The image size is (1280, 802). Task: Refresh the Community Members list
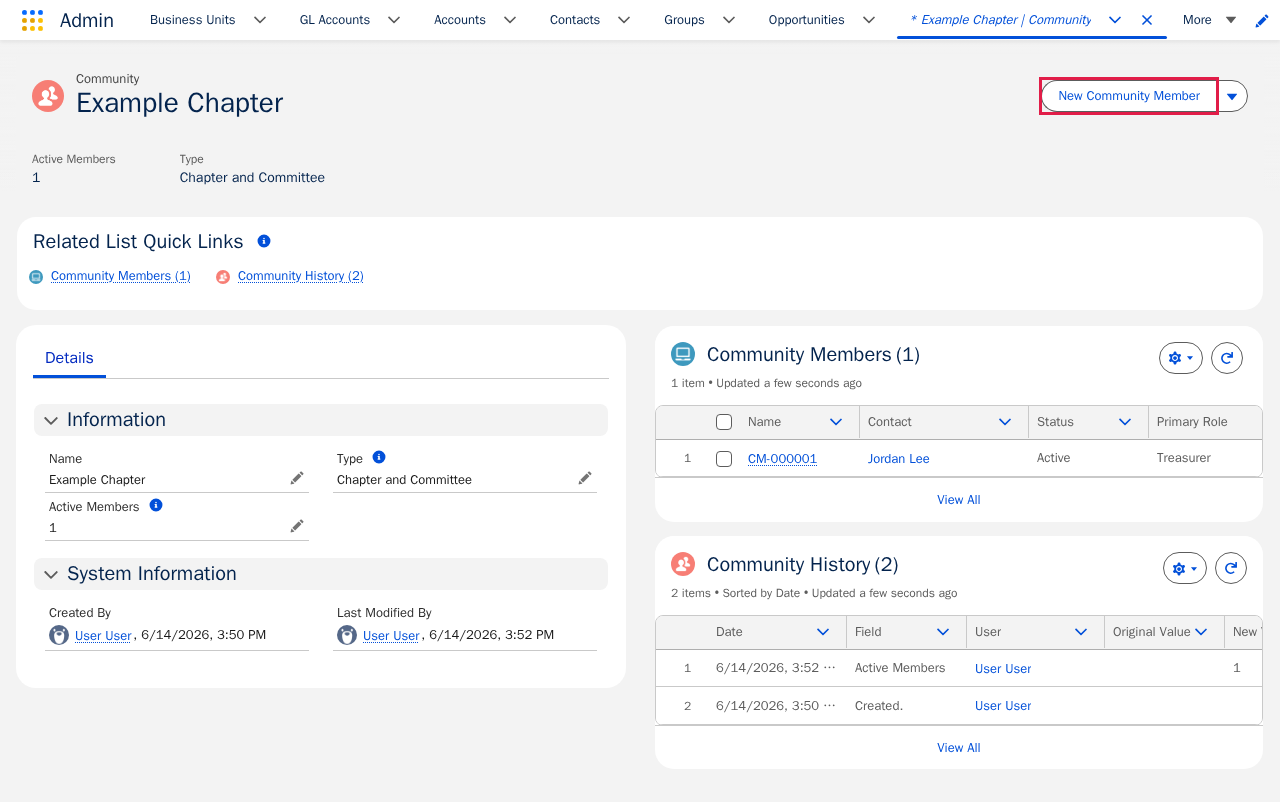1227,358
